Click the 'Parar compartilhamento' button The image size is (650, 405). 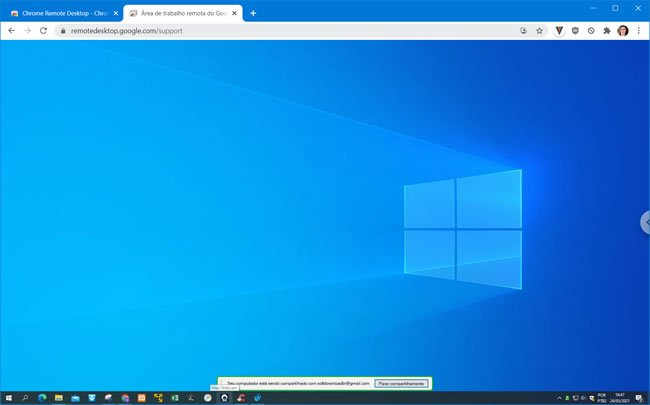pyautogui.click(x=401, y=383)
